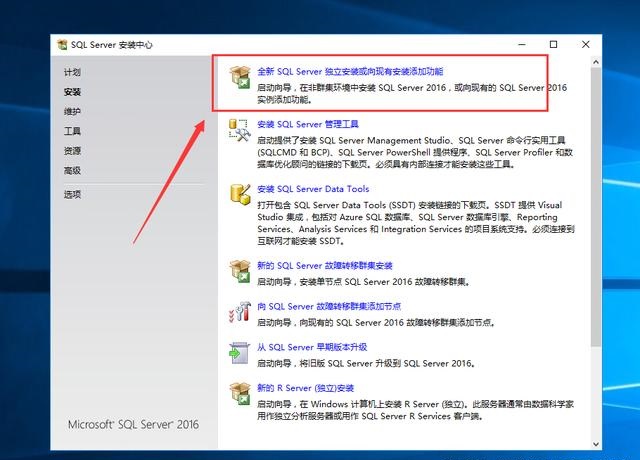The image size is (640, 460).
Task: Minimize the SQL Server 安装中心 window
Action: coord(522,44)
